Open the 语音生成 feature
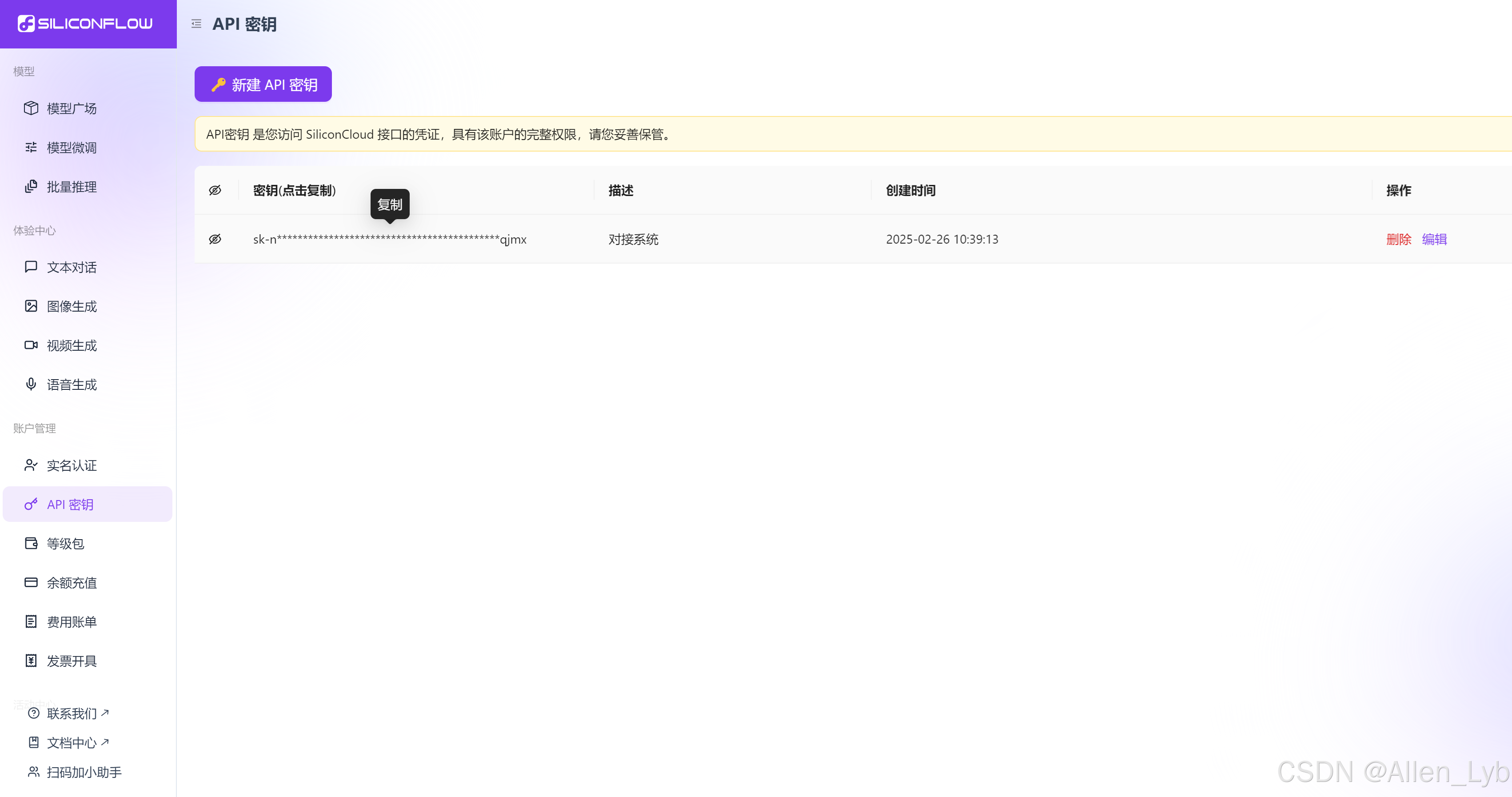The height and width of the screenshot is (797, 1512). tap(72, 384)
